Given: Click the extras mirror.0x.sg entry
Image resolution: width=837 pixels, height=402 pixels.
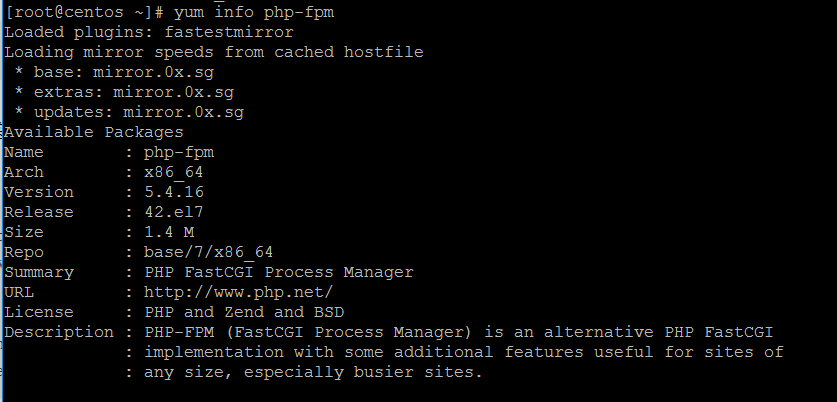Looking at the screenshot, I should click(x=124, y=92).
